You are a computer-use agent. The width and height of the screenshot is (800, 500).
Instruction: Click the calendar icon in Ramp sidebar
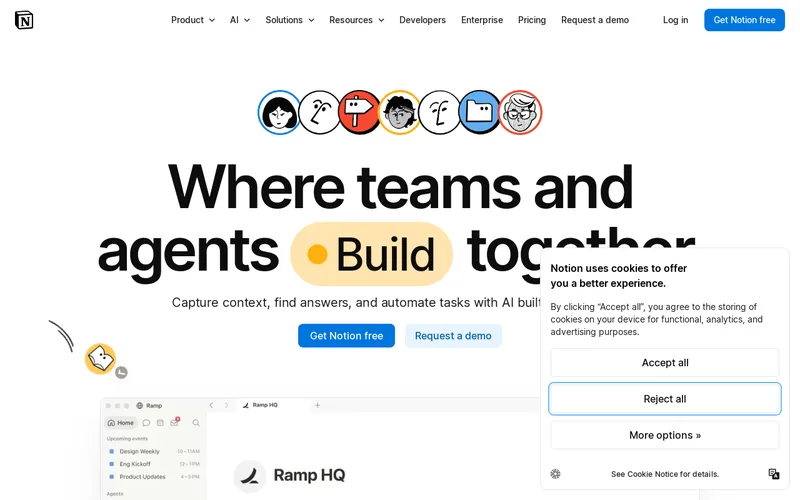tap(160, 423)
